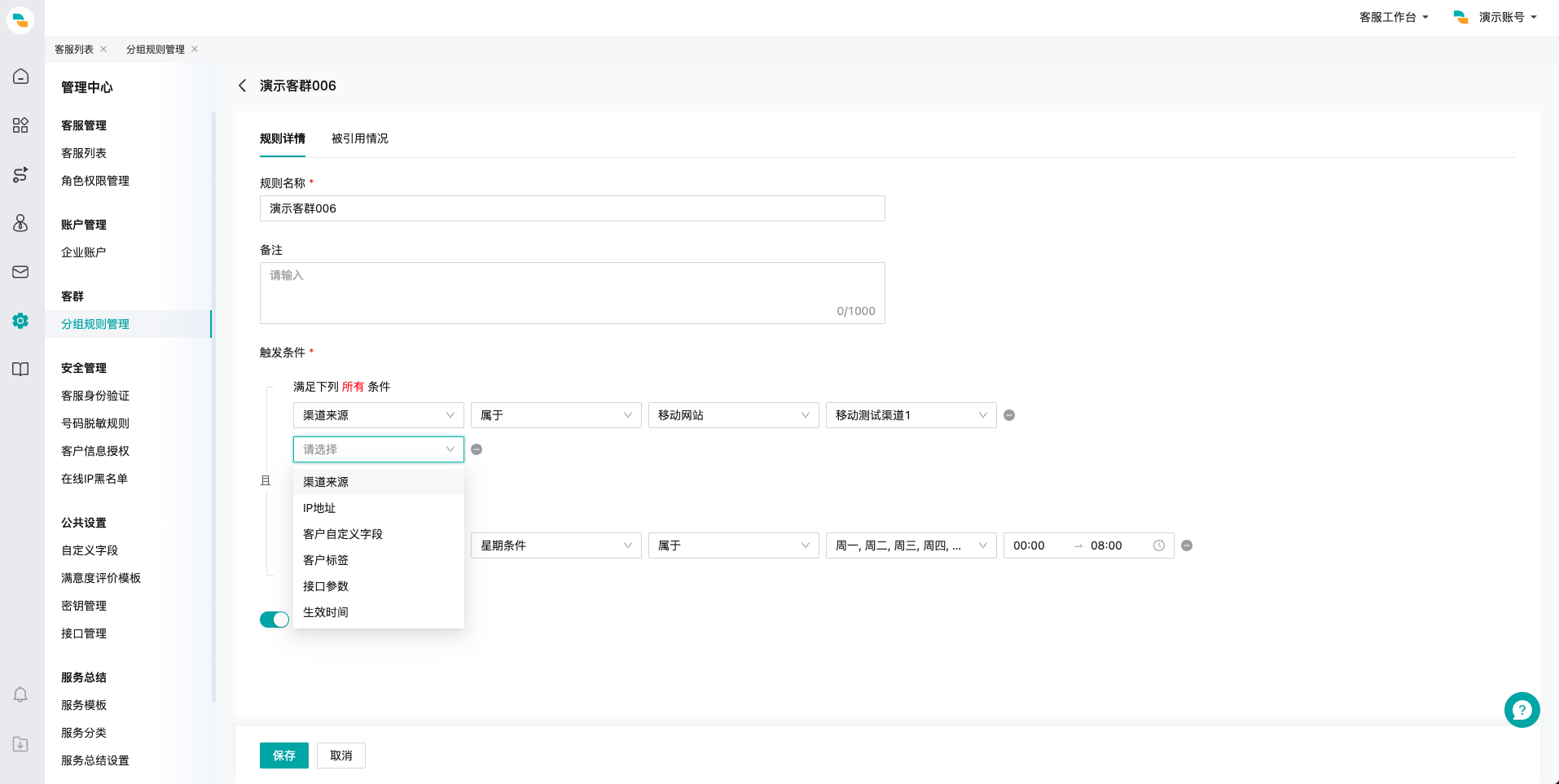Open the 渠道来源 condition dropdown

(379, 415)
